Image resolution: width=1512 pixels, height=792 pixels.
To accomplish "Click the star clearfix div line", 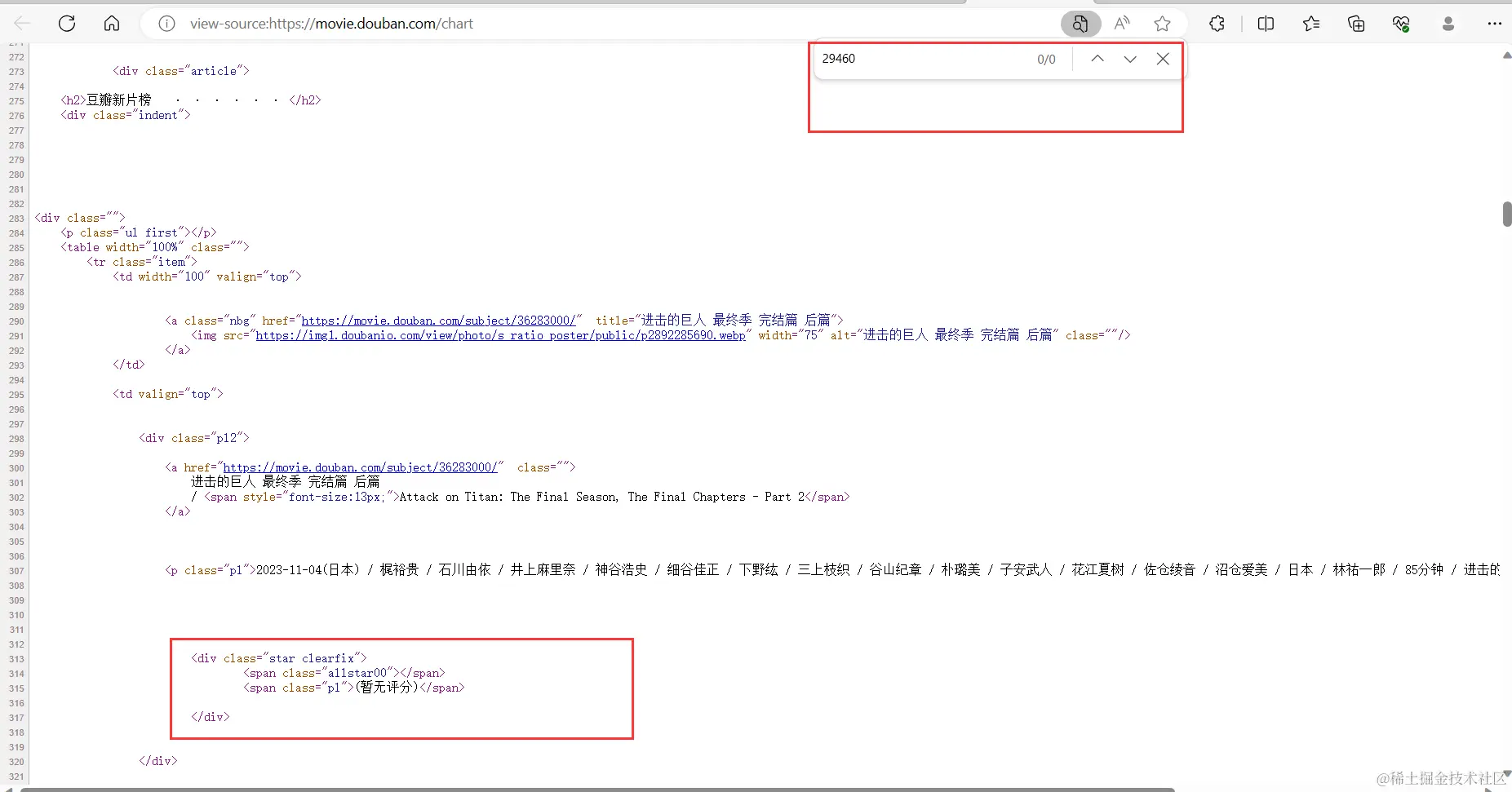I will click(279, 658).
